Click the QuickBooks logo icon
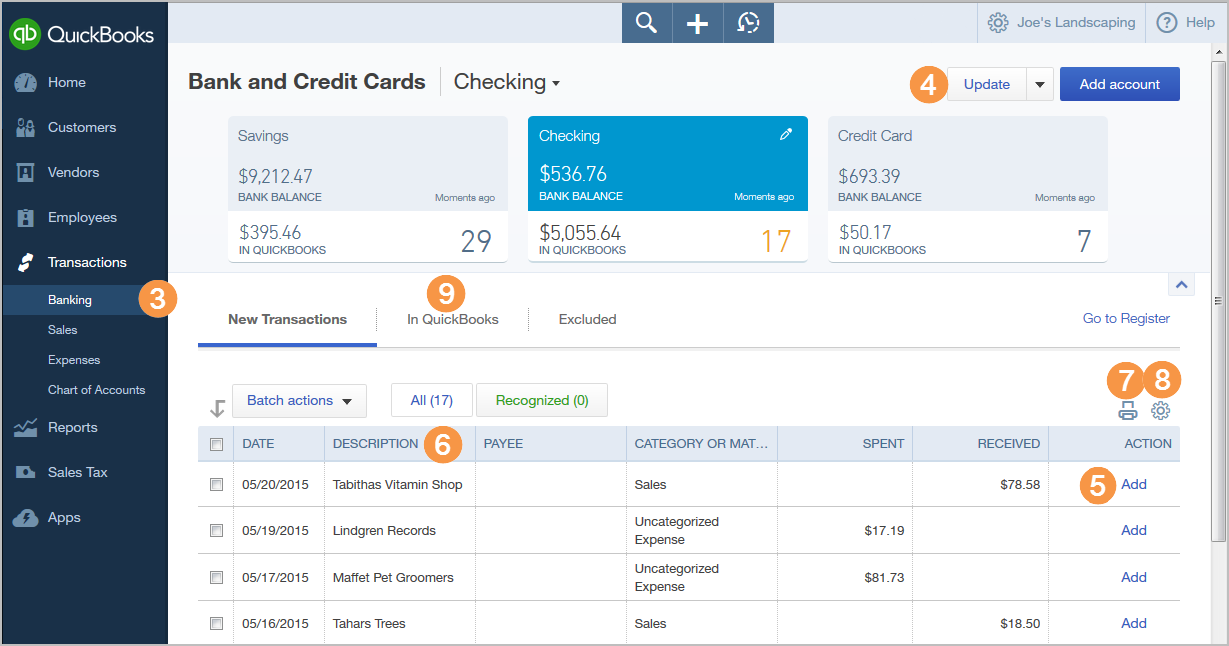Screen dimensions: 1229x646 pyautogui.click(x=25, y=34)
